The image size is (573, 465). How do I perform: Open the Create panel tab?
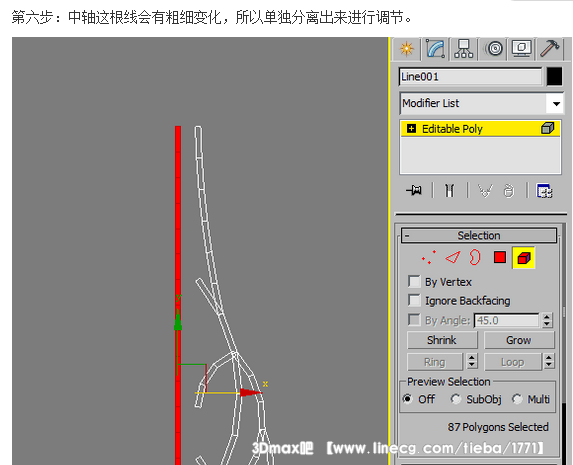(x=407, y=49)
